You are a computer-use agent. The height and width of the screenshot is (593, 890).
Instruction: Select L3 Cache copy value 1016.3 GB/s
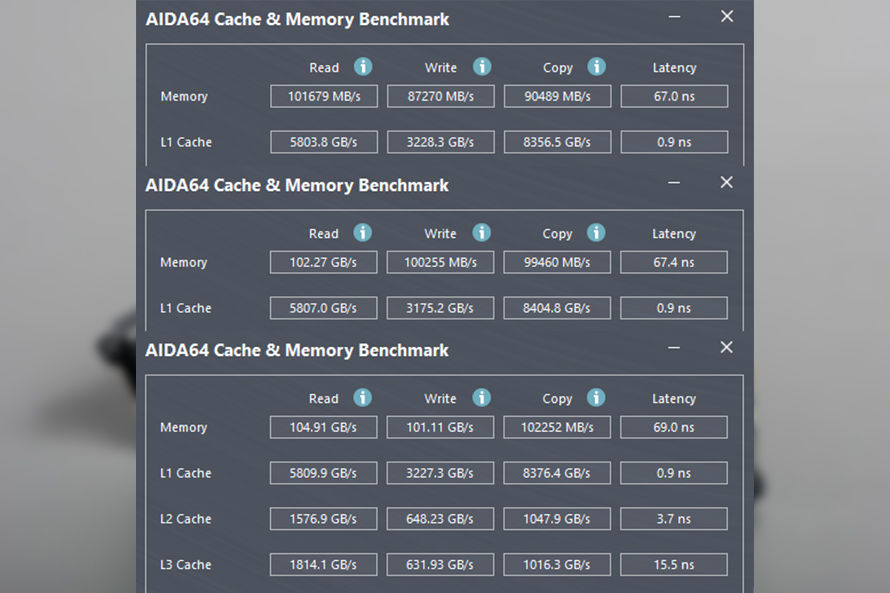point(557,565)
